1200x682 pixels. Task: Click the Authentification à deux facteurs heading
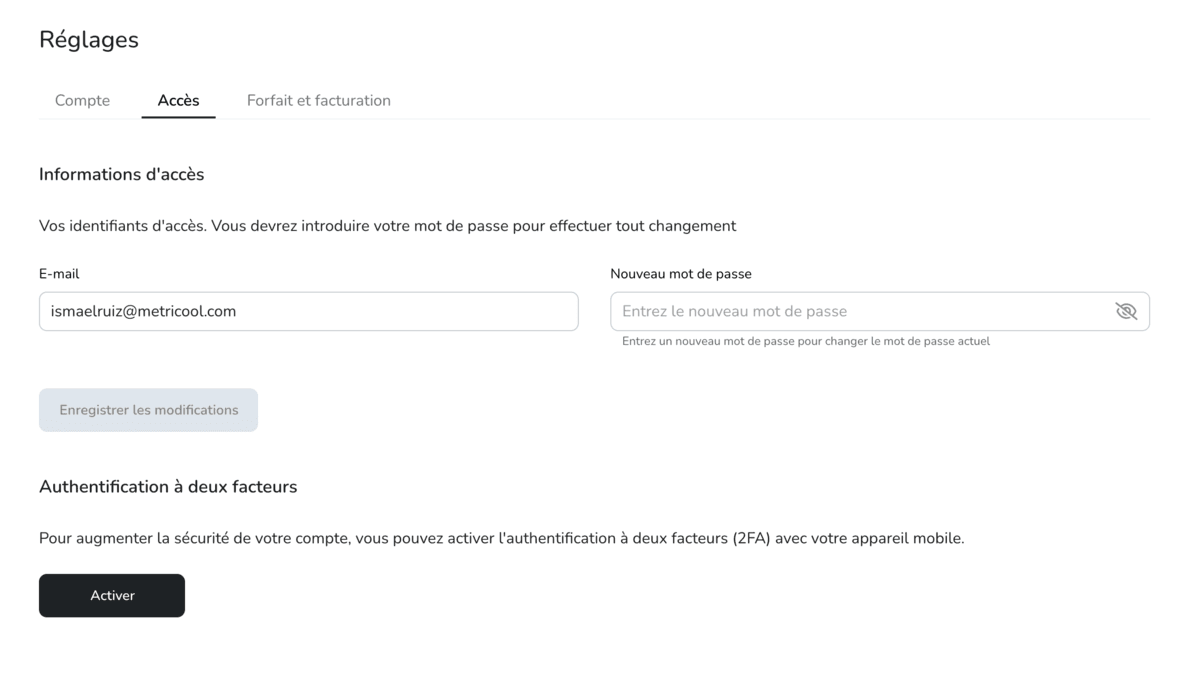coord(168,486)
